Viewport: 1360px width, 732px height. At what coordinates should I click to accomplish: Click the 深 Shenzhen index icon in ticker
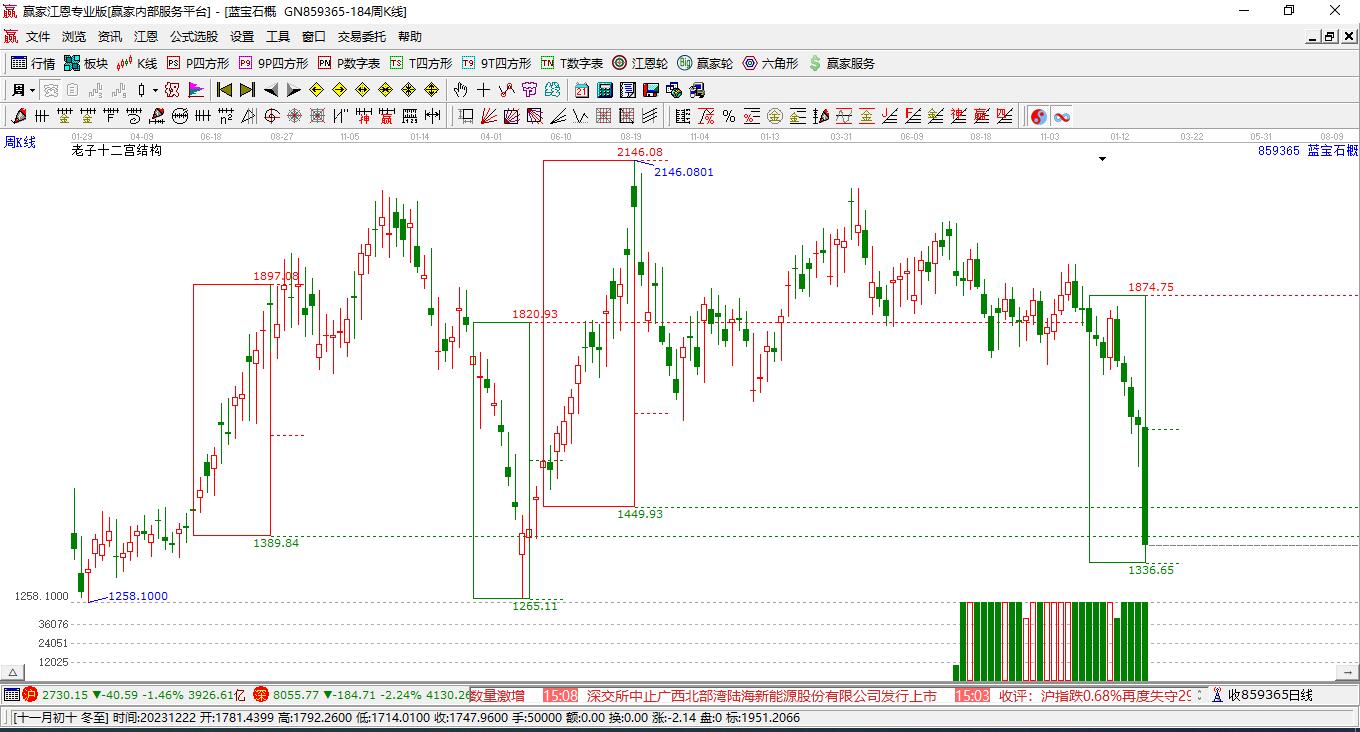click(x=260, y=694)
